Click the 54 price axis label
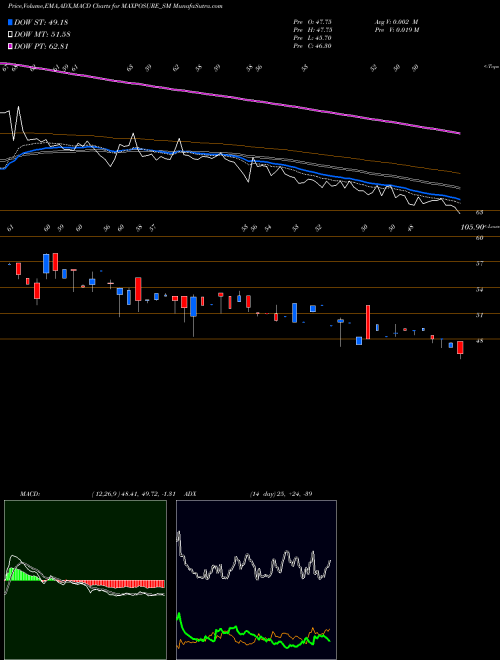 tap(479, 290)
